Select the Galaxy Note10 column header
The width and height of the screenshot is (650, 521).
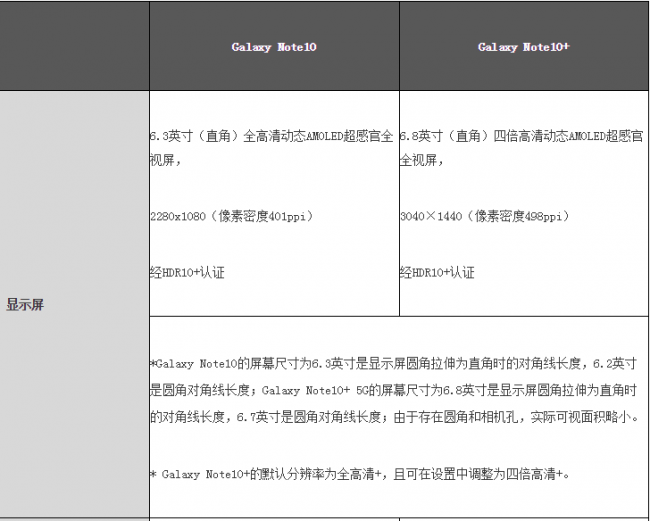point(274,47)
